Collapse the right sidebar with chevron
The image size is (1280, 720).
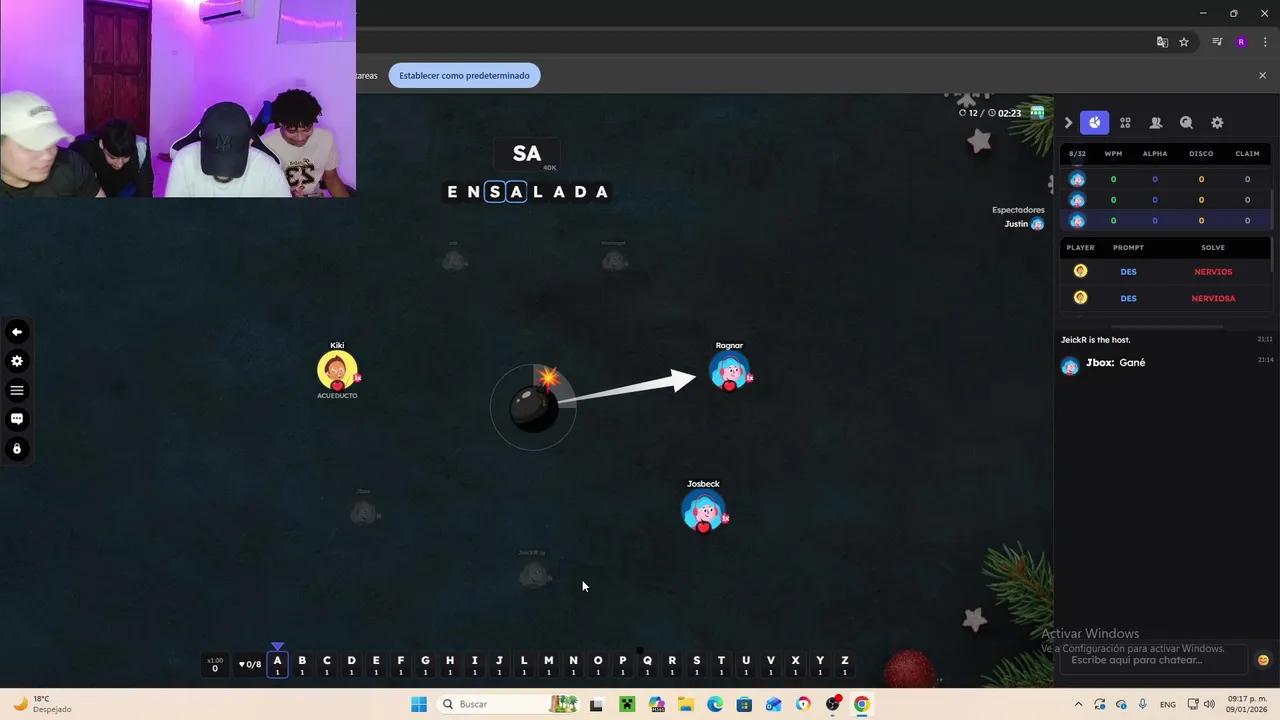1068,123
